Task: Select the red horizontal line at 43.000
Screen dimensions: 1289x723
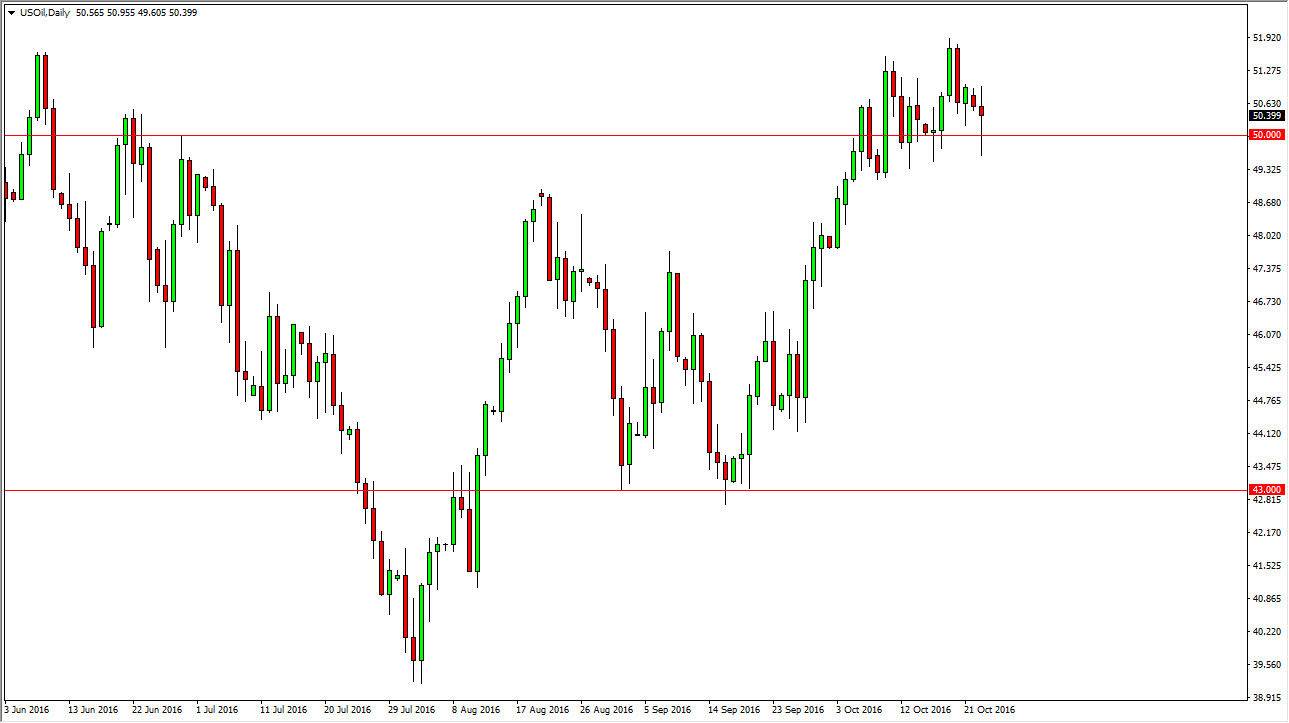Action: (x=625, y=490)
